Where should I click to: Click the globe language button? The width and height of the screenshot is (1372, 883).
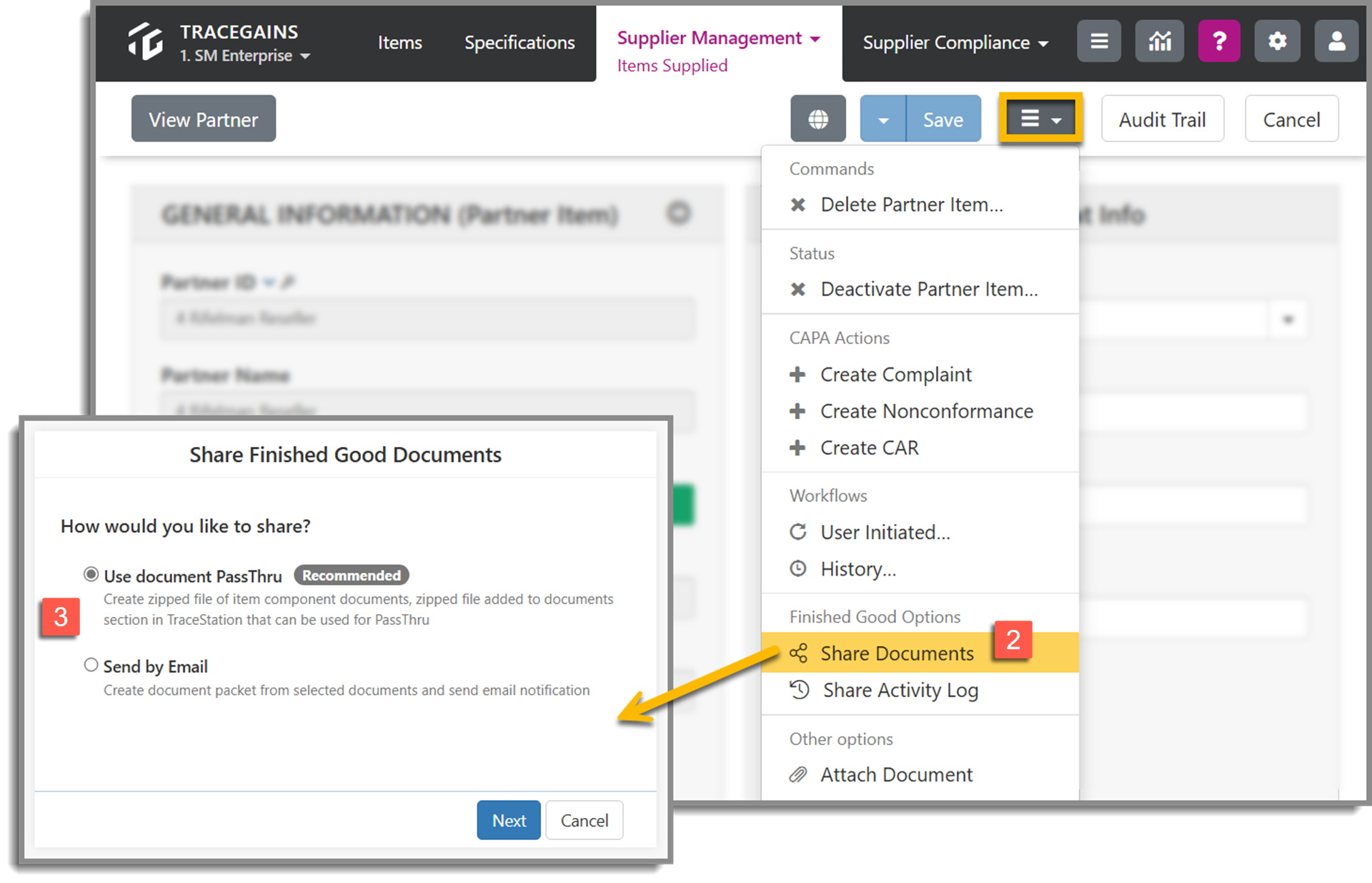coord(818,119)
